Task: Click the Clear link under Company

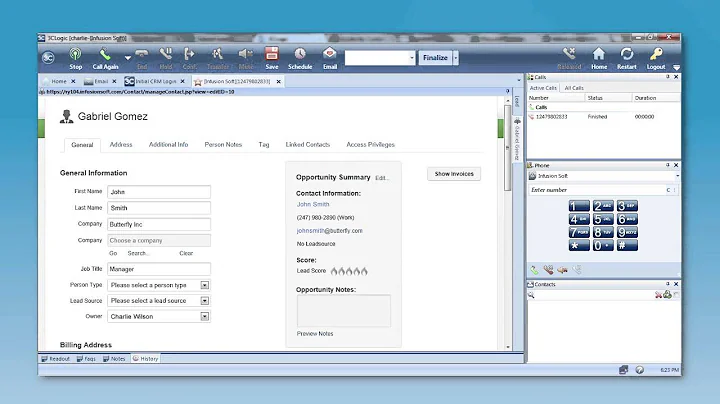Action: [x=186, y=253]
